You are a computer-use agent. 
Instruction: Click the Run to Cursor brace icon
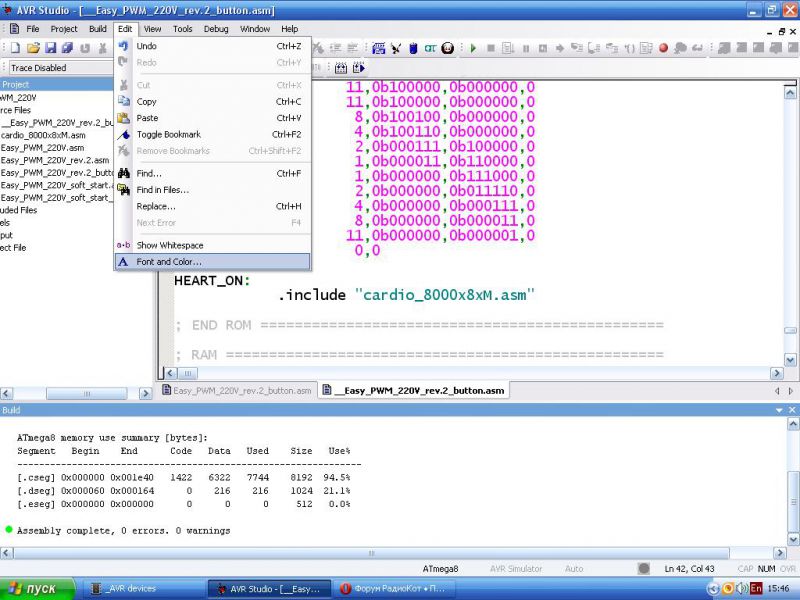pyautogui.click(x=629, y=48)
